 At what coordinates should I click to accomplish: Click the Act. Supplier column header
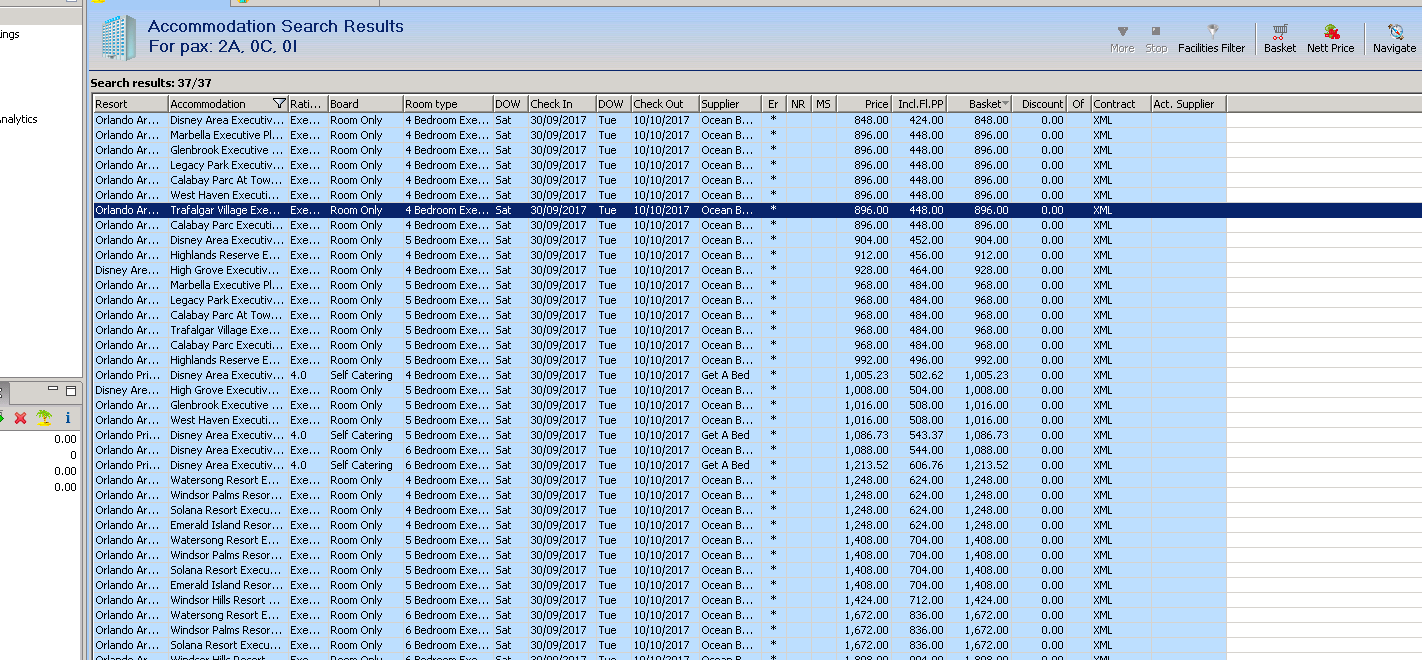(x=1187, y=104)
